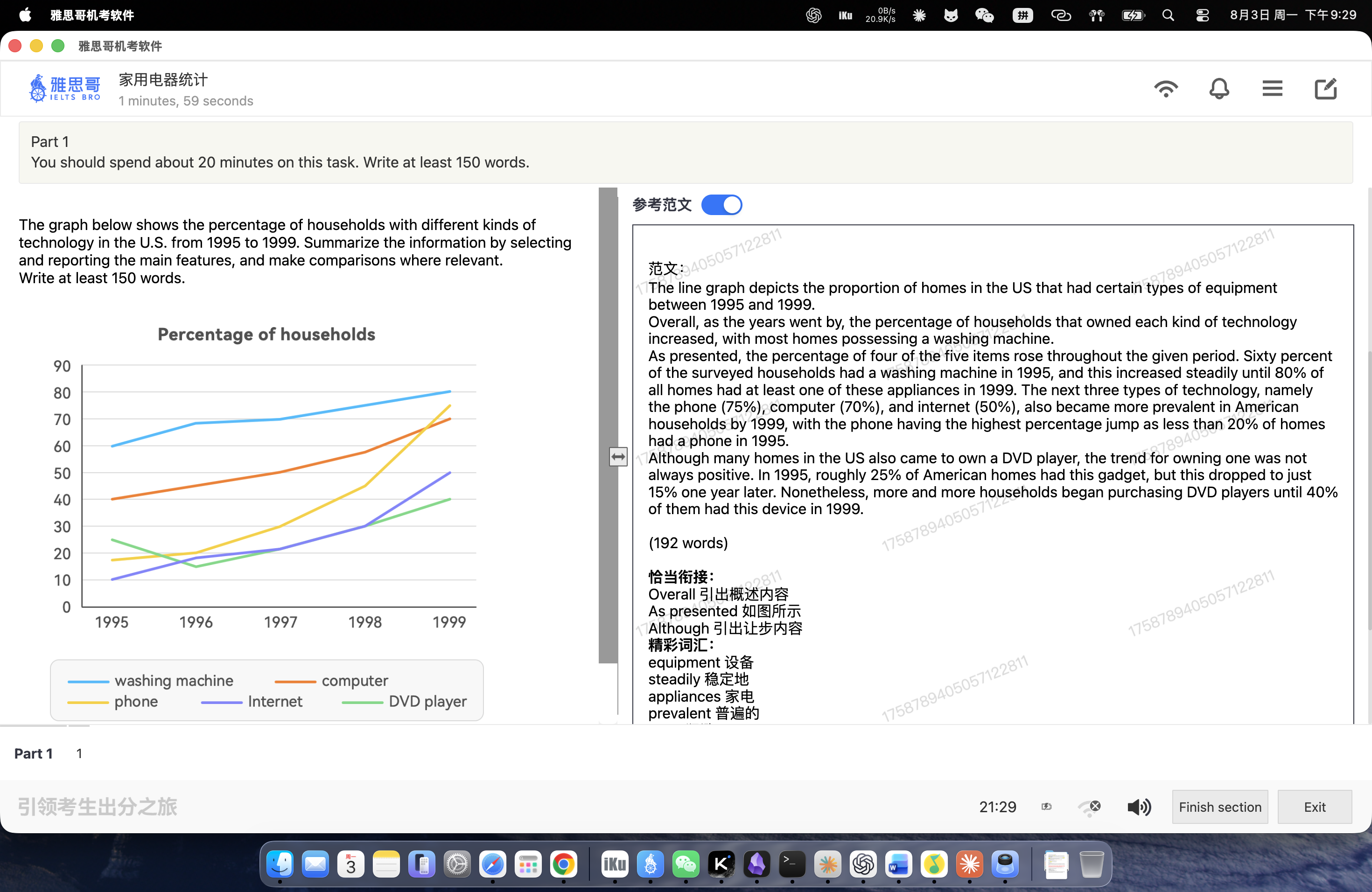Click the ChatGPT menu bar icon
Viewport: 1372px width, 892px height.
813,15
